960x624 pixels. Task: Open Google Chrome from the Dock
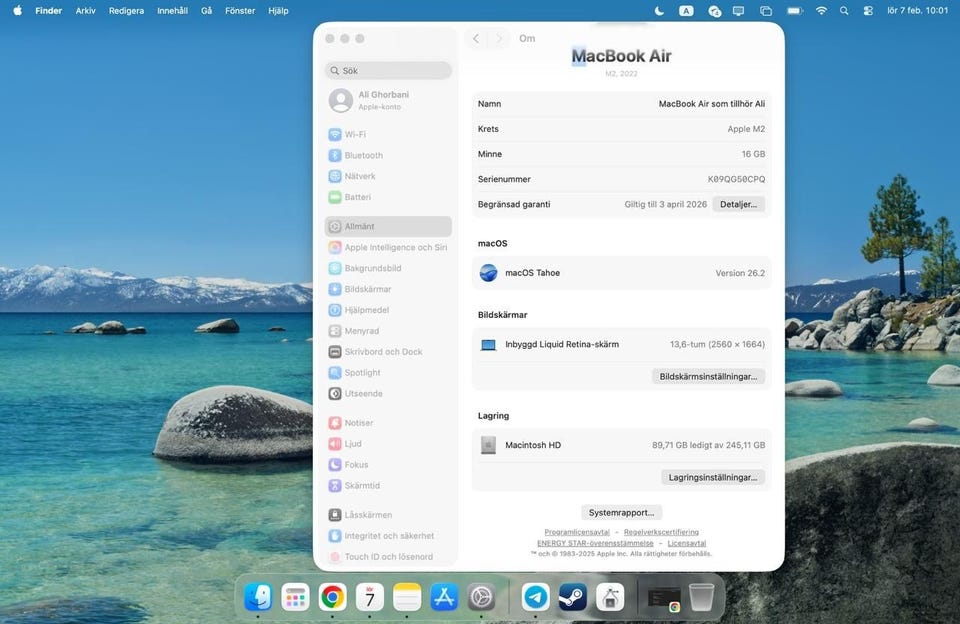pyautogui.click(x=333, y=597)
